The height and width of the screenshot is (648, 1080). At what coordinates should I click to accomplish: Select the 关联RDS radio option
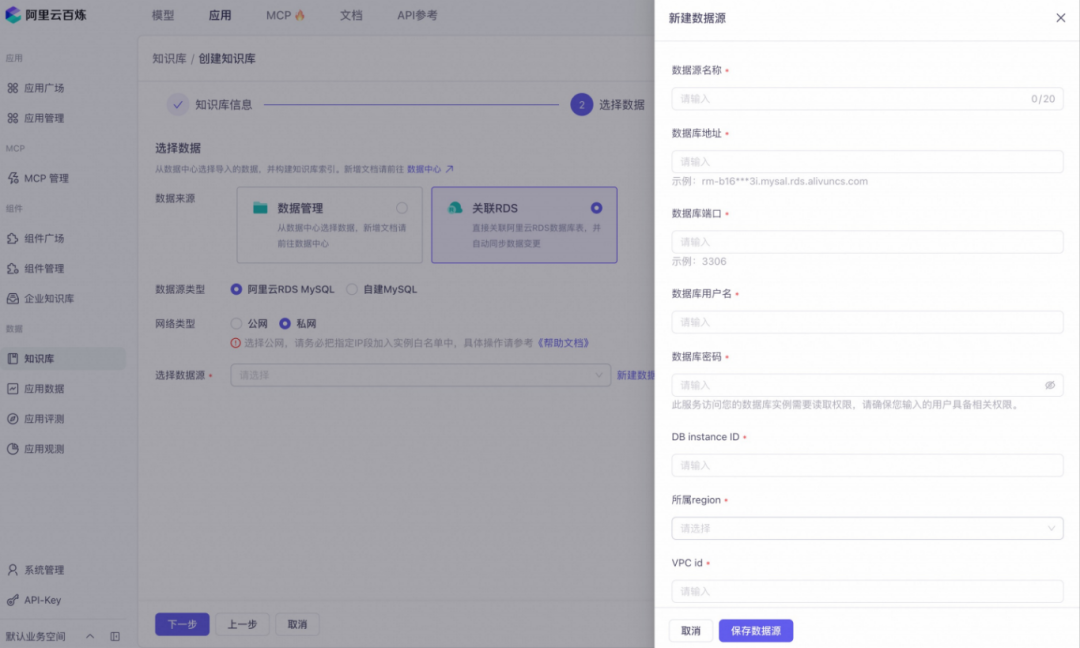596,208
